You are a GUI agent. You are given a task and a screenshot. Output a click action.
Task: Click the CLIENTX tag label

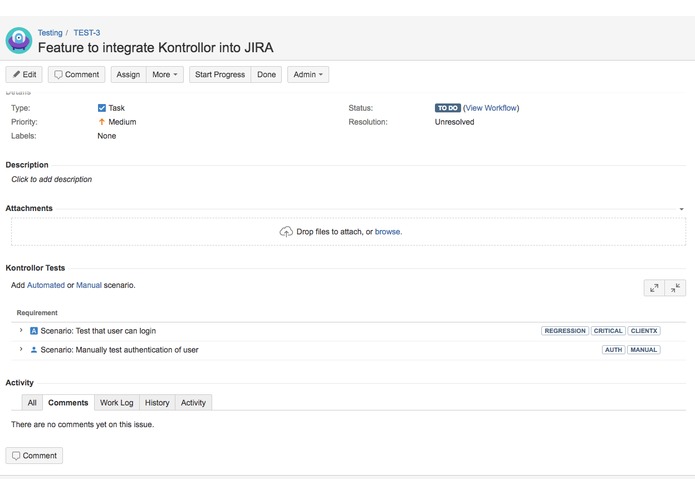pyautogui.click(x=644, y=331)
